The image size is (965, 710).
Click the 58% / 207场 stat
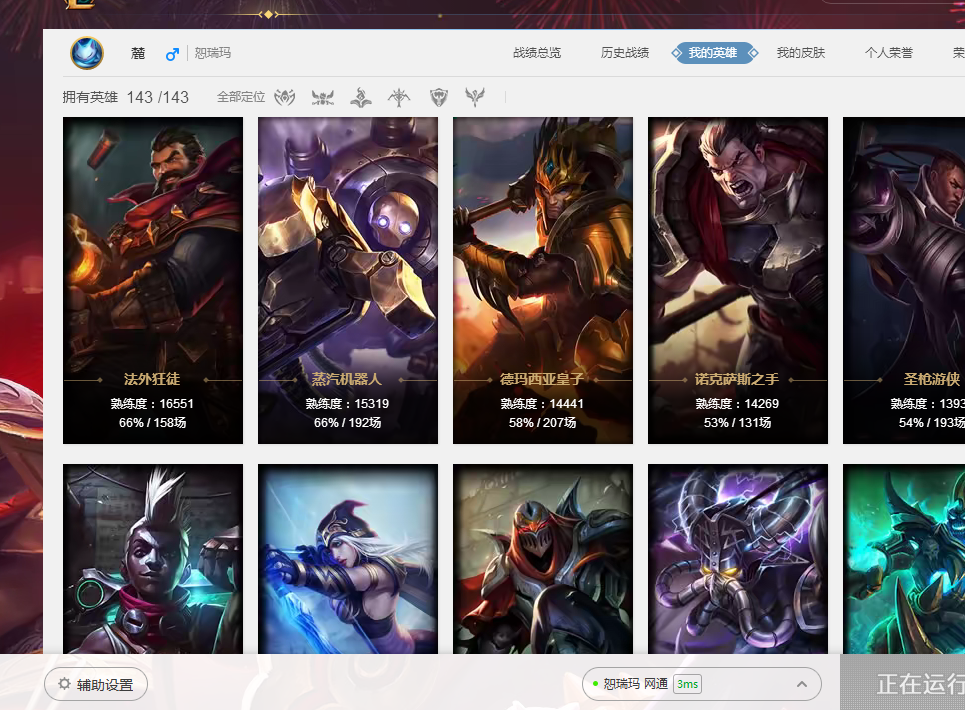point(542,423)
